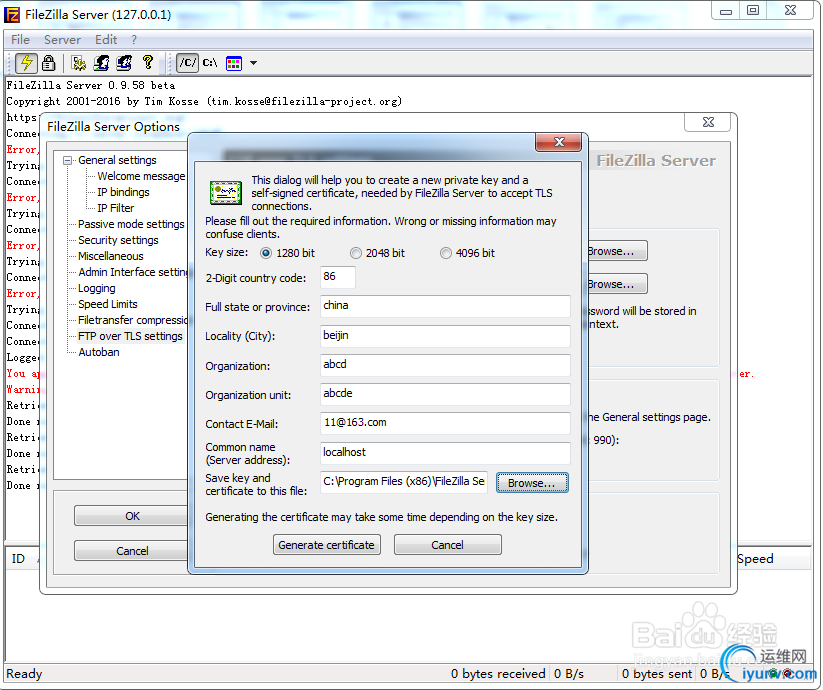The width and height of the screenshot is (823, 690).
Task: Open the File menu
Action: 20,40
